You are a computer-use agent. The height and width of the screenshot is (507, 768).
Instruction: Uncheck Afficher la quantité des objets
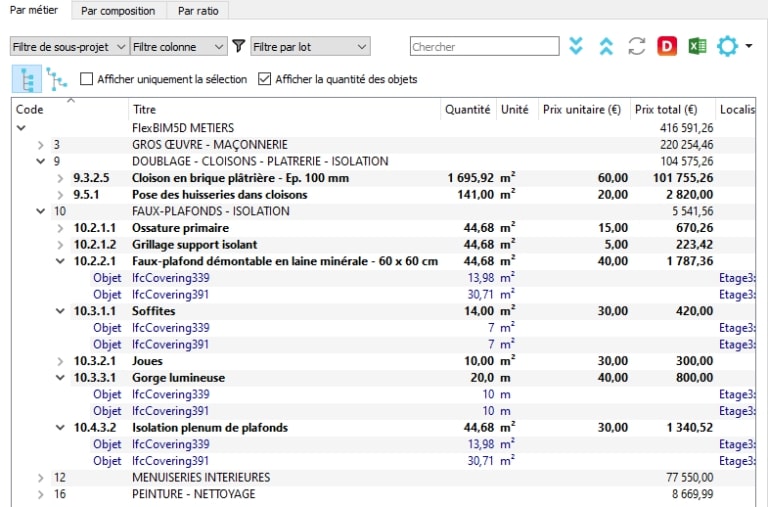point(264,79)
